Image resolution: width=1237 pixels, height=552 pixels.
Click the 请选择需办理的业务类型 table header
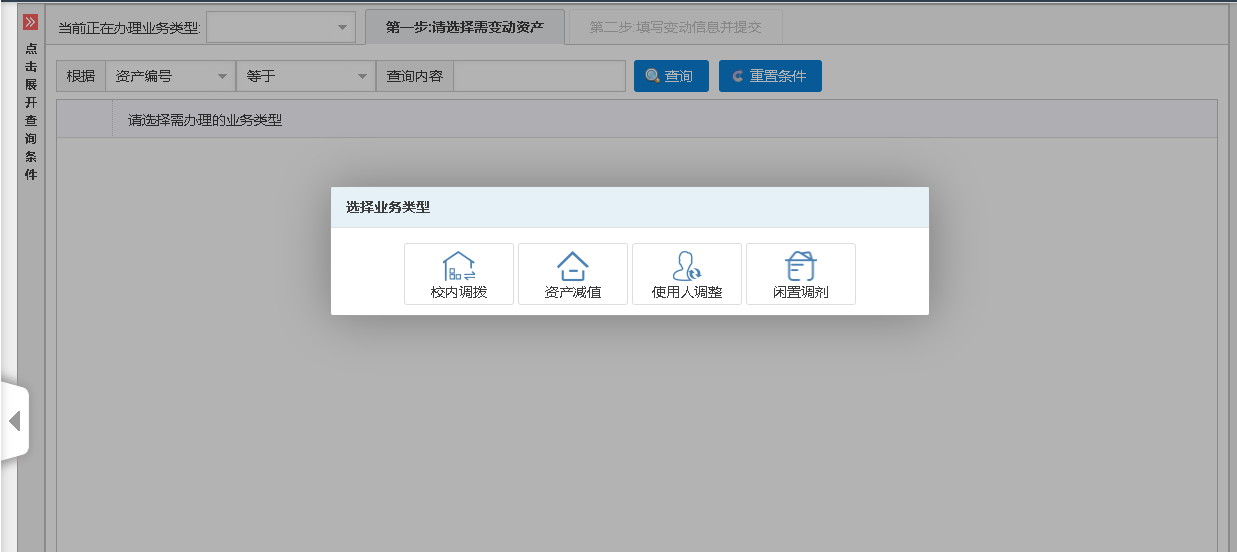pyautogui.click(x=205, y=121)
